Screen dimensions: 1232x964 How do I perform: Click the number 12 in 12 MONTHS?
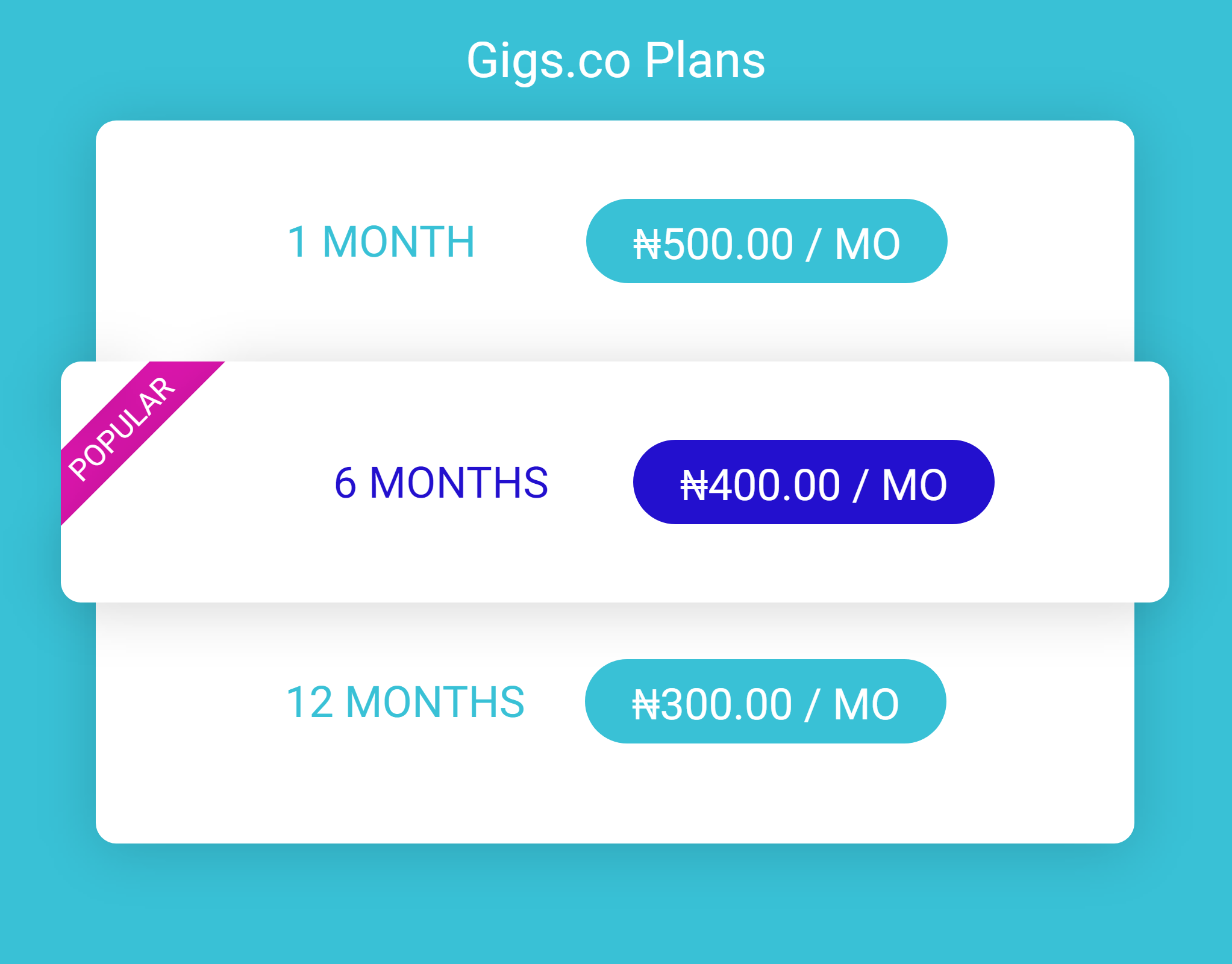point(310,703)
